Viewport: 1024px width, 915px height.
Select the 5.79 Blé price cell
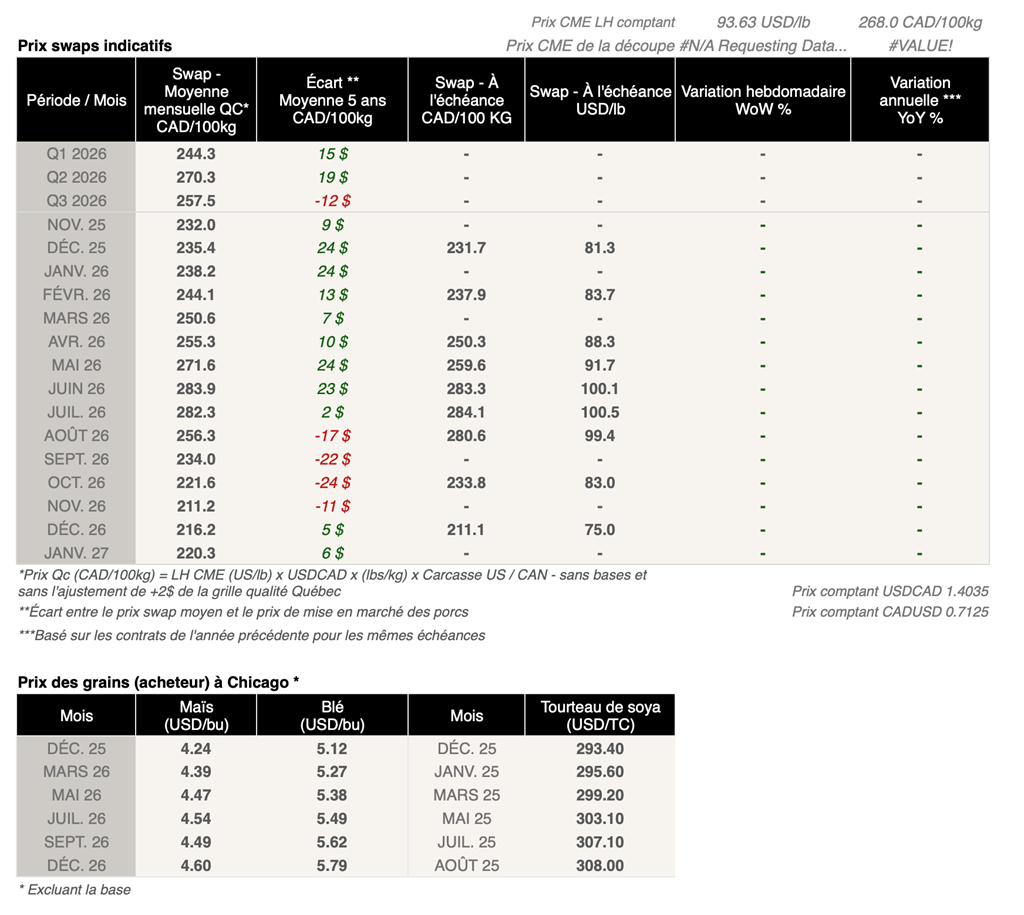[332, 865]
